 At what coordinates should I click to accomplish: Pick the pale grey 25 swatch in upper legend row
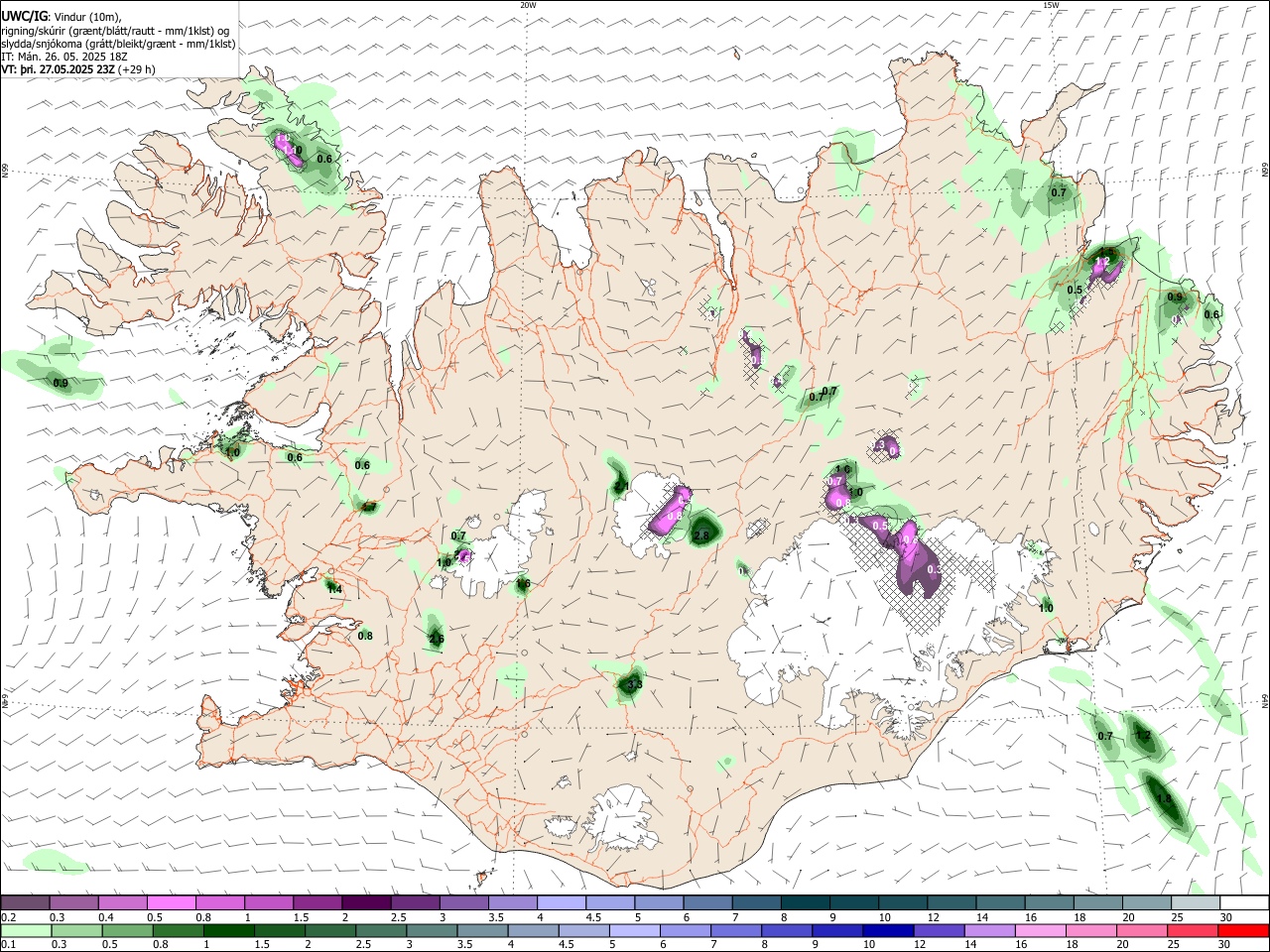(x=1195, y=903)
